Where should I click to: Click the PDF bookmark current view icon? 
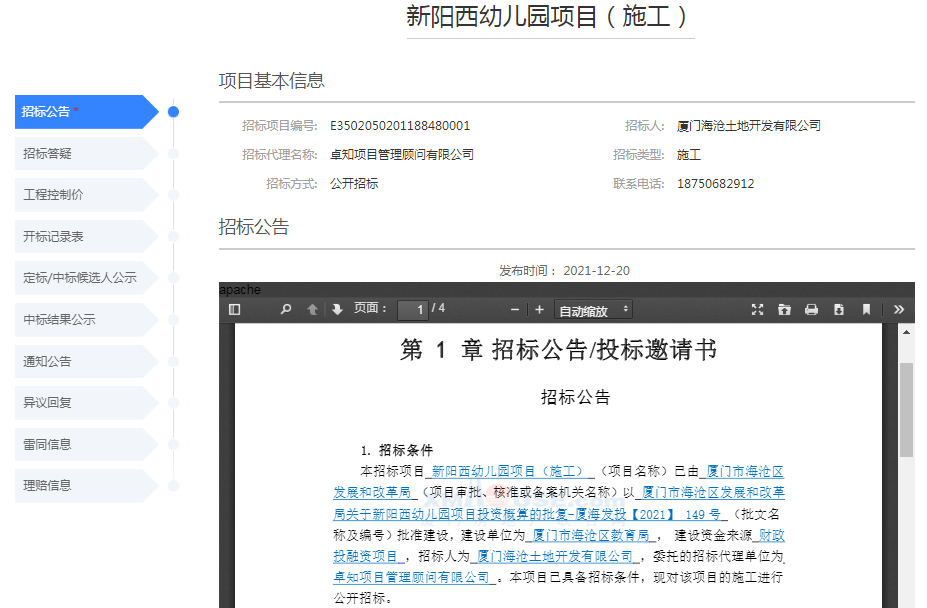tap(866, 310)
